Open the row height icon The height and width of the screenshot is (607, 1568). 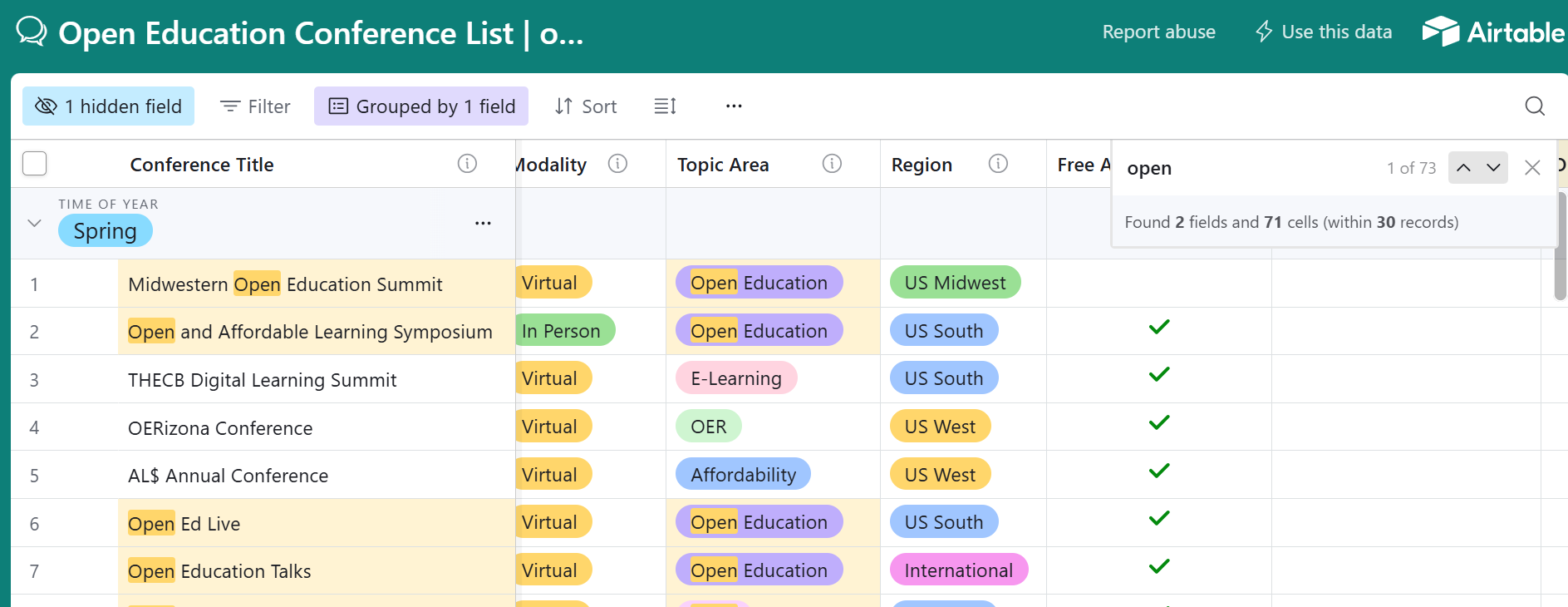pyautogui.click(x=665, y=106)
